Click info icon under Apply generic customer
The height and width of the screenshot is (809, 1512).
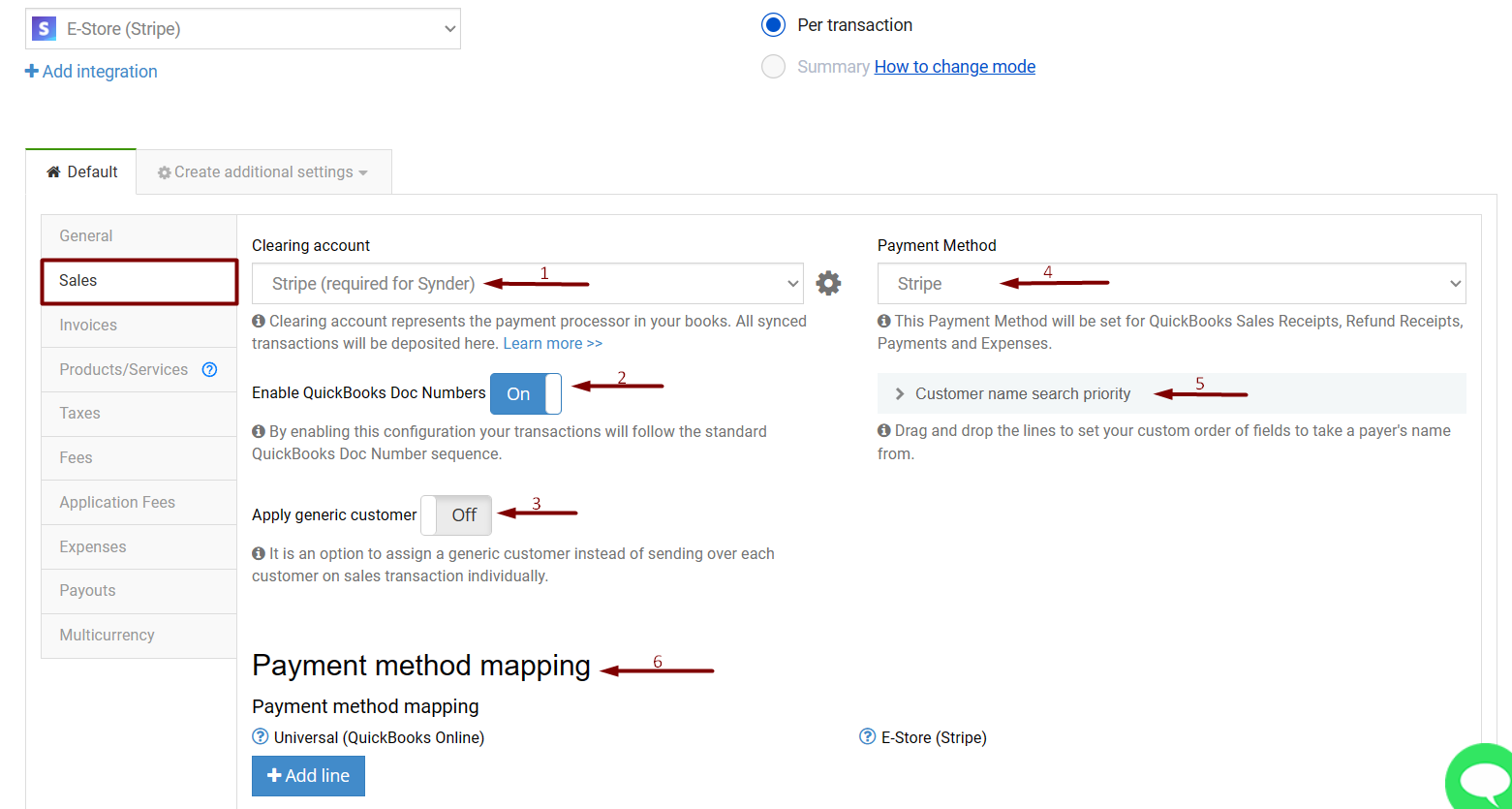coord(259,553)
